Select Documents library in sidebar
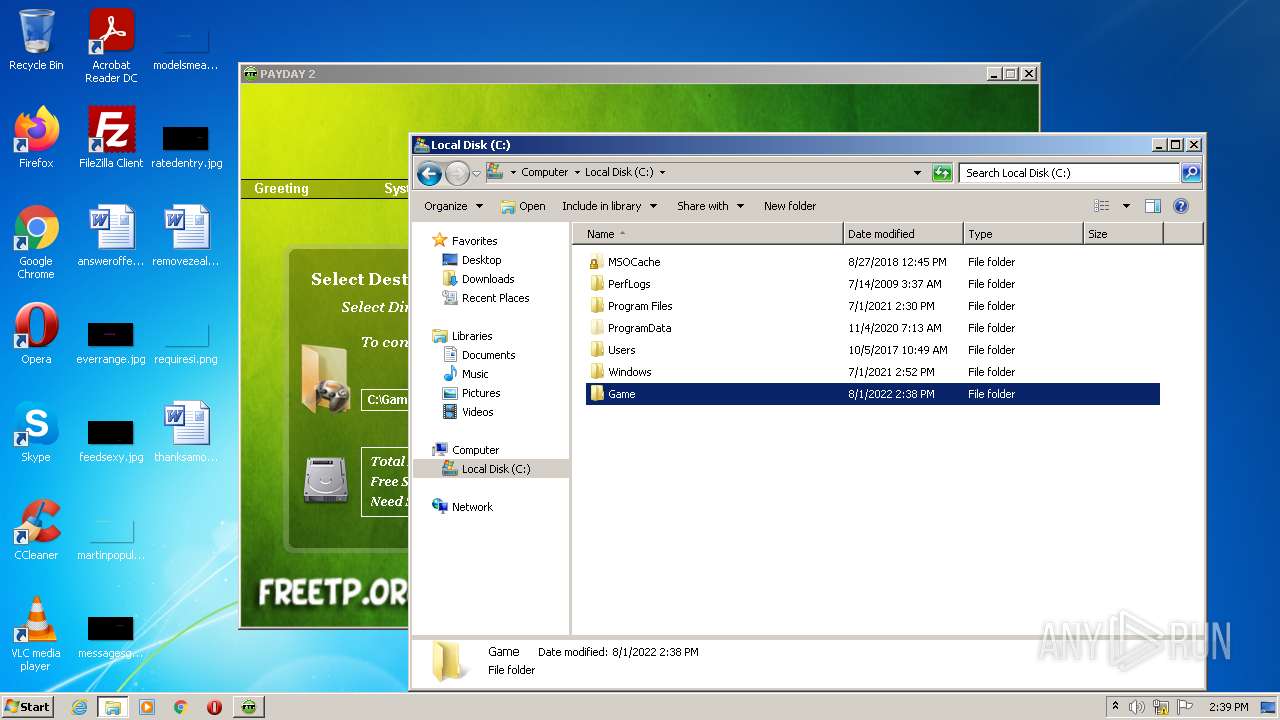 488,355
